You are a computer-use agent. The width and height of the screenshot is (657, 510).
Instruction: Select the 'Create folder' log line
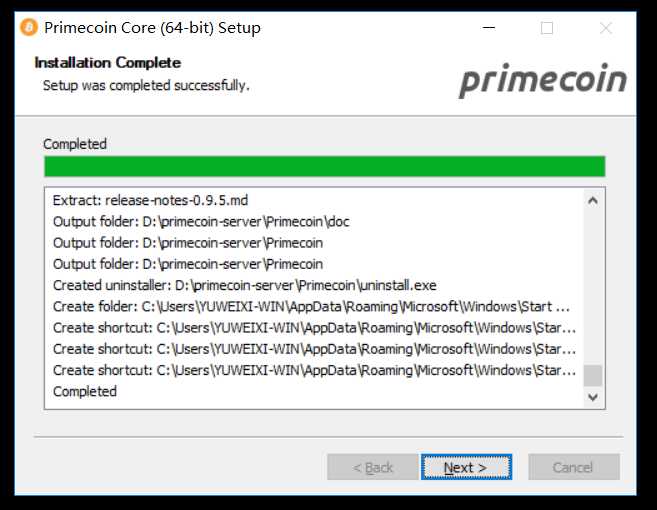pyautogui.click(x=311, y=307)
